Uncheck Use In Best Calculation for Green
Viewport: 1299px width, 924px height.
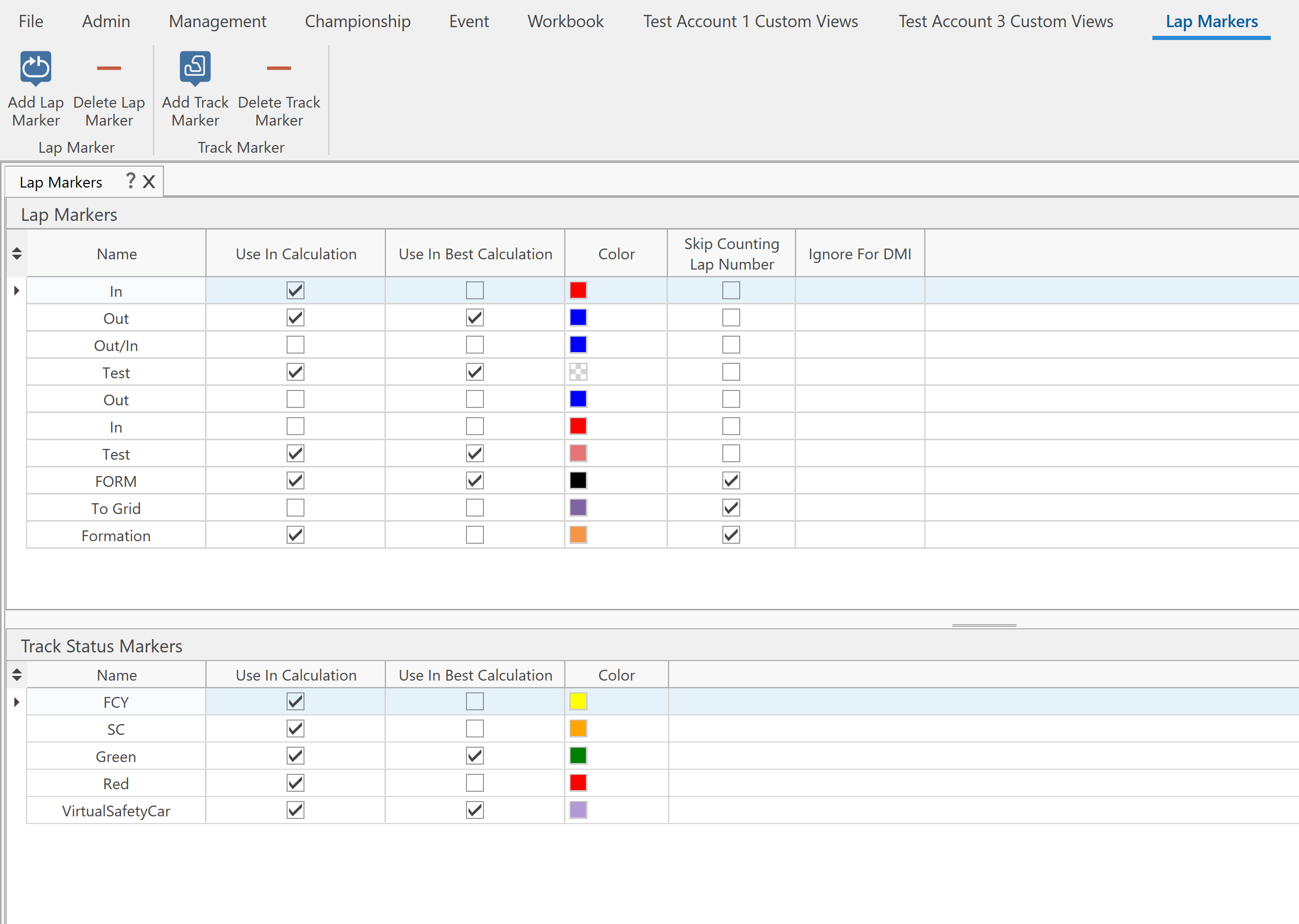point(475,756)
